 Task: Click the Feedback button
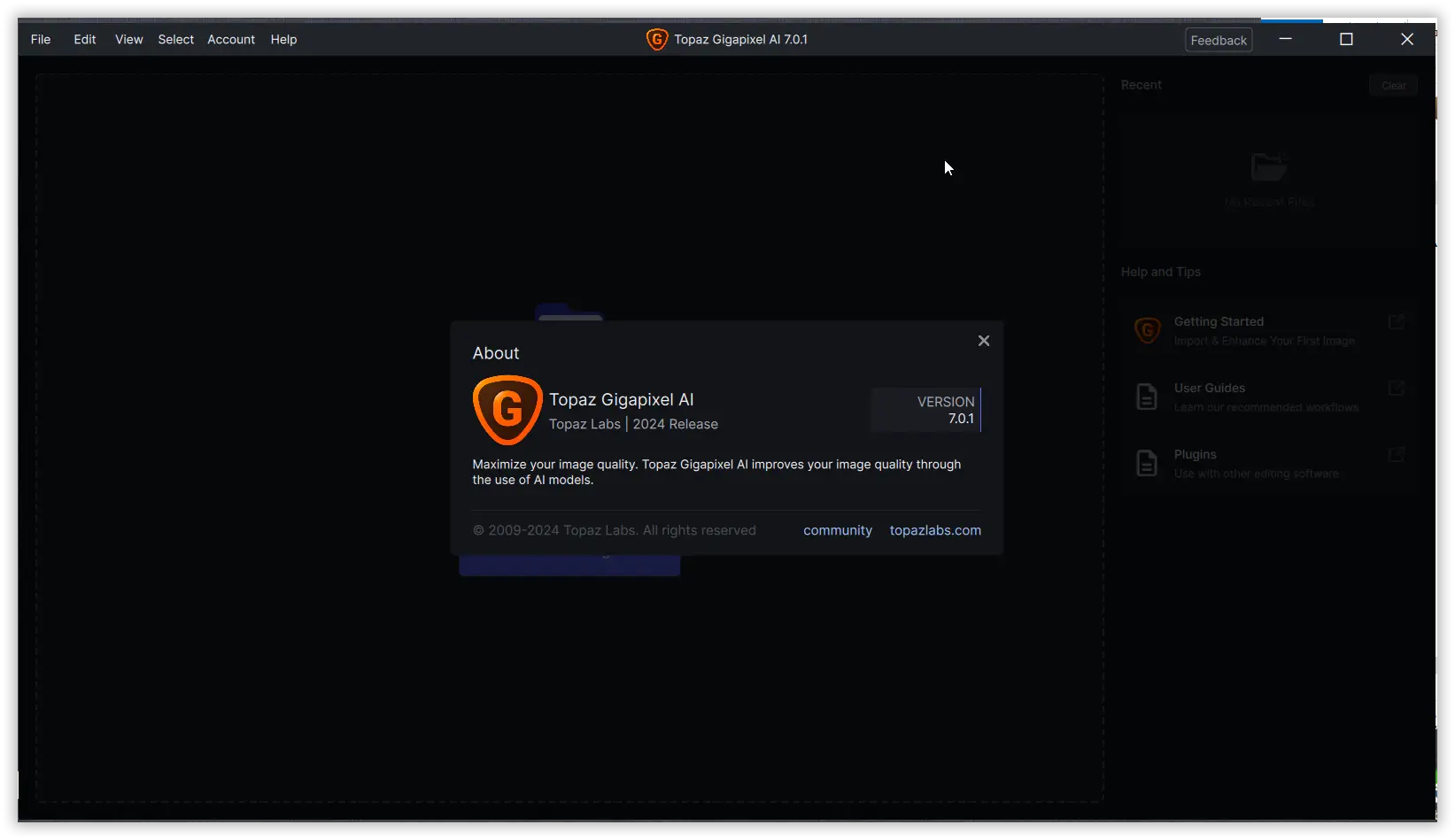click(1219, 40)
